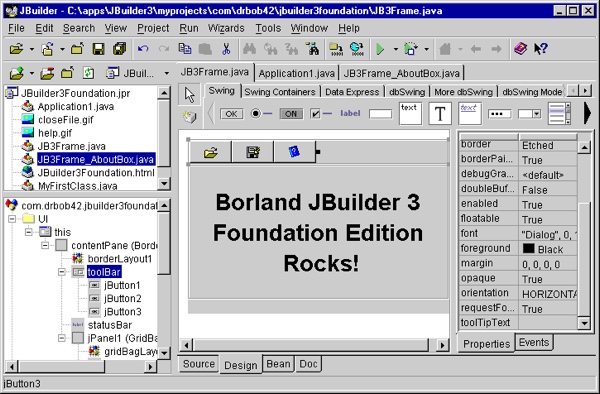Viewport: 600px width, 394px height.
Task: Click the OK button component in palette
Action: [231, 114]
